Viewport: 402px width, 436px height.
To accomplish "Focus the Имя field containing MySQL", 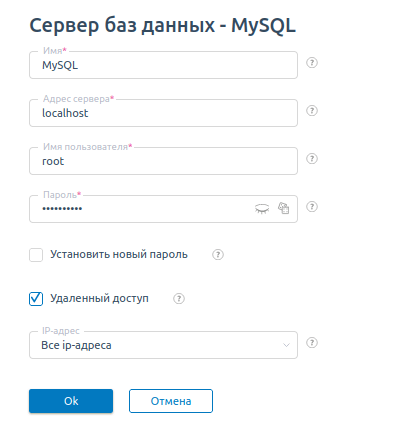I will (x=163, y=65).
